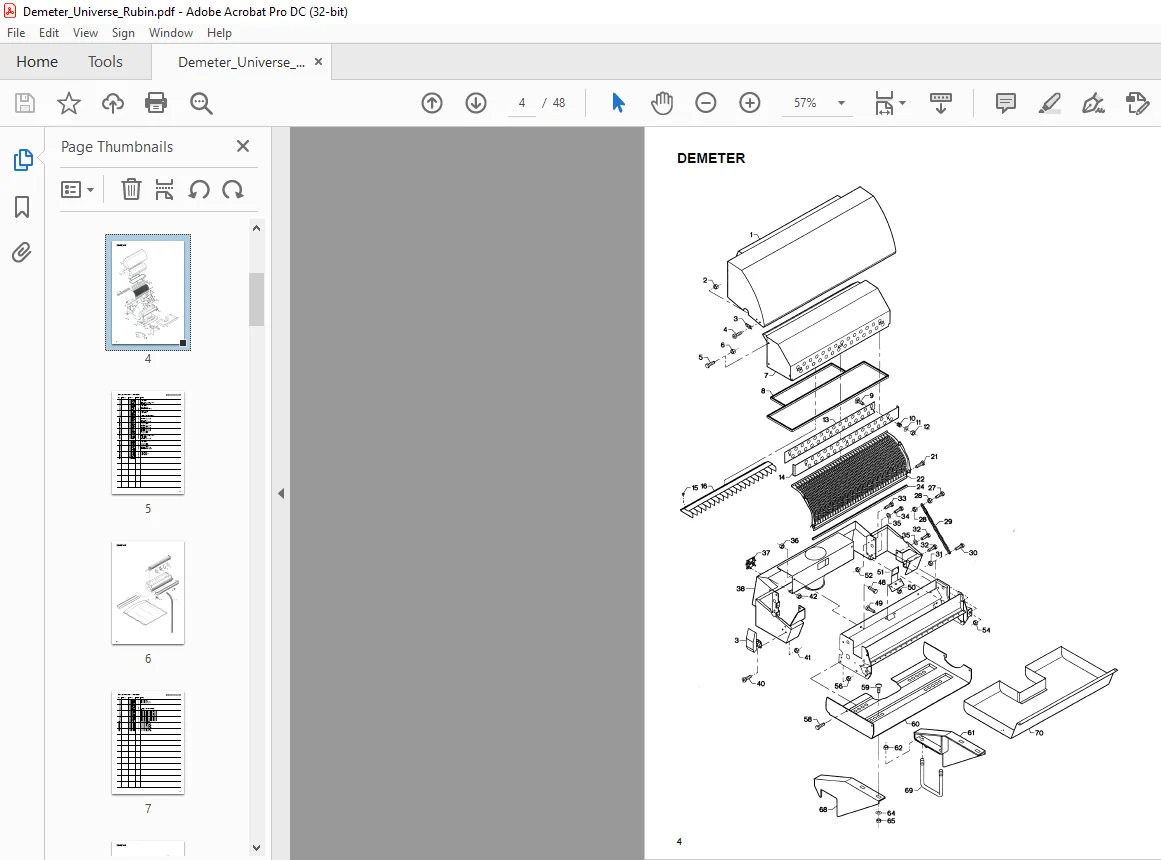Open the 57% zoom level dropdown
1161x860 pixels.
click(841, 103)
